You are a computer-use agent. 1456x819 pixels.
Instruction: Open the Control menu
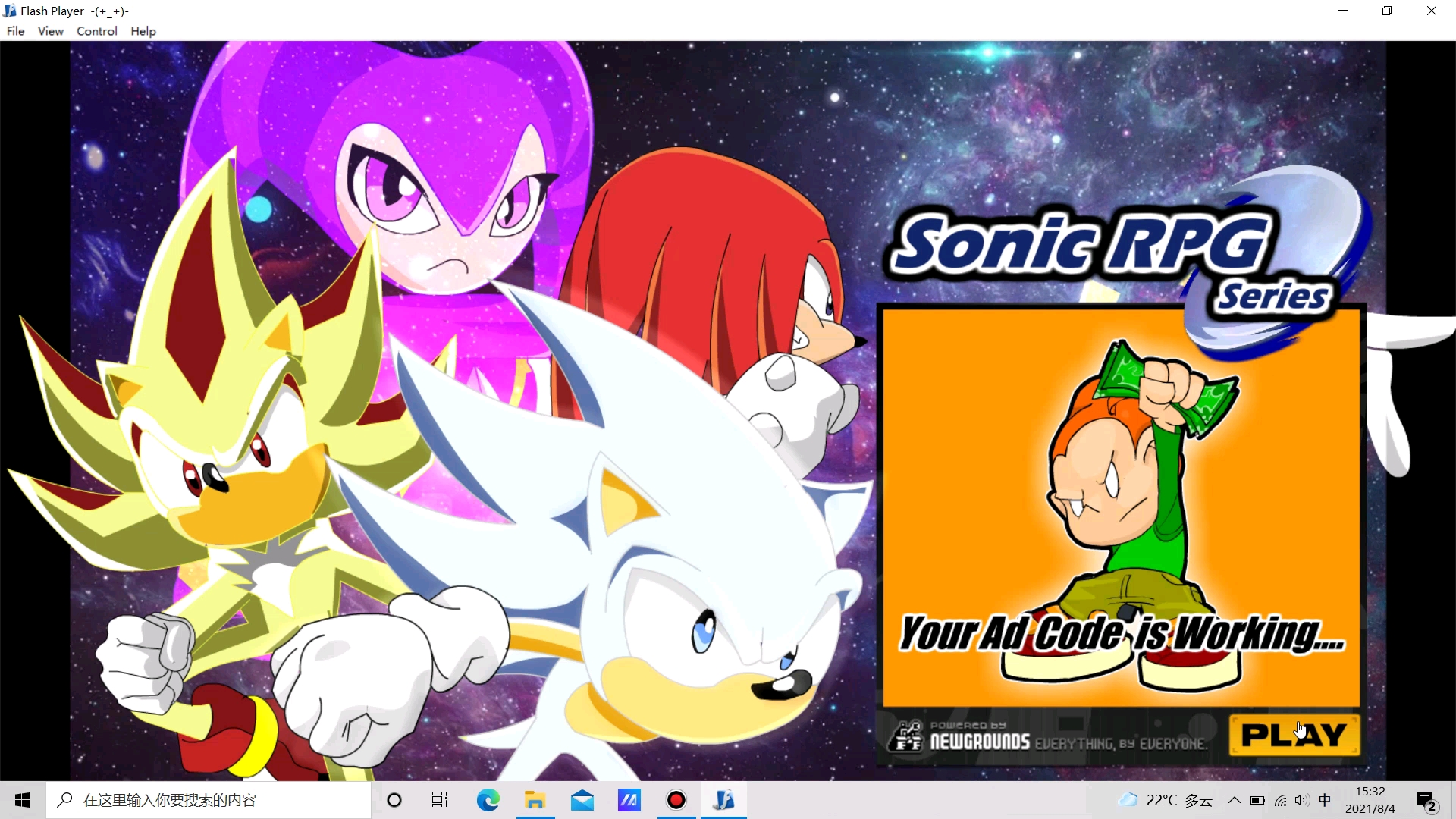click(x=97, y=31)
